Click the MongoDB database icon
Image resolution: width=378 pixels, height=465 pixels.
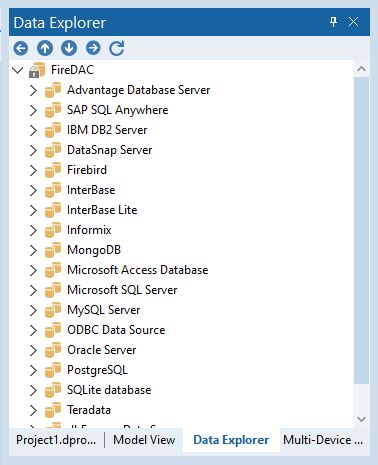(53, 250)
